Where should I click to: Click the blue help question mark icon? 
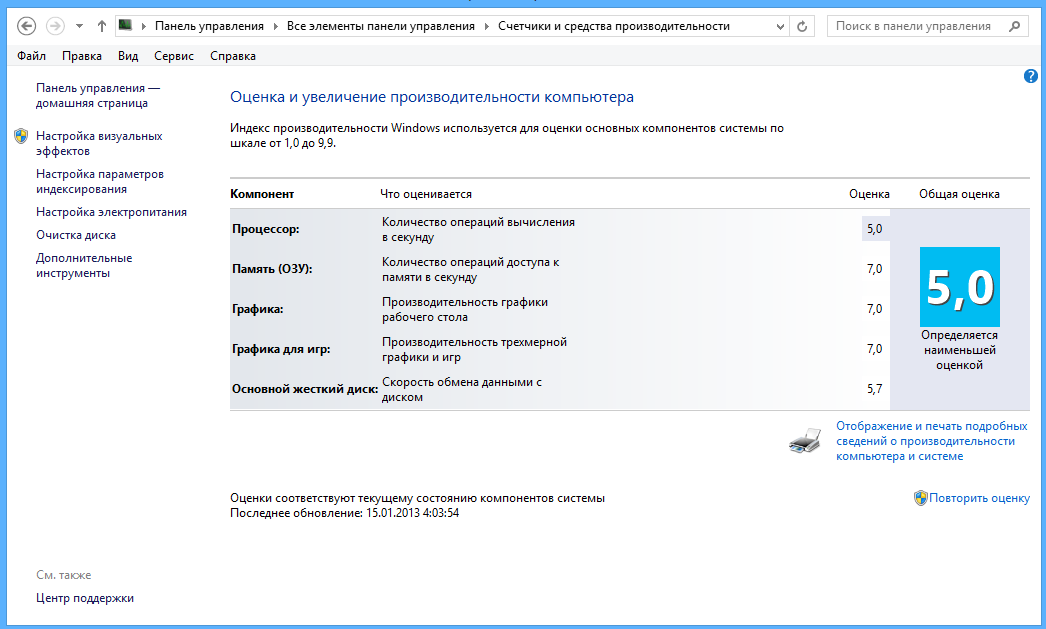click(x=1031, y=76)
